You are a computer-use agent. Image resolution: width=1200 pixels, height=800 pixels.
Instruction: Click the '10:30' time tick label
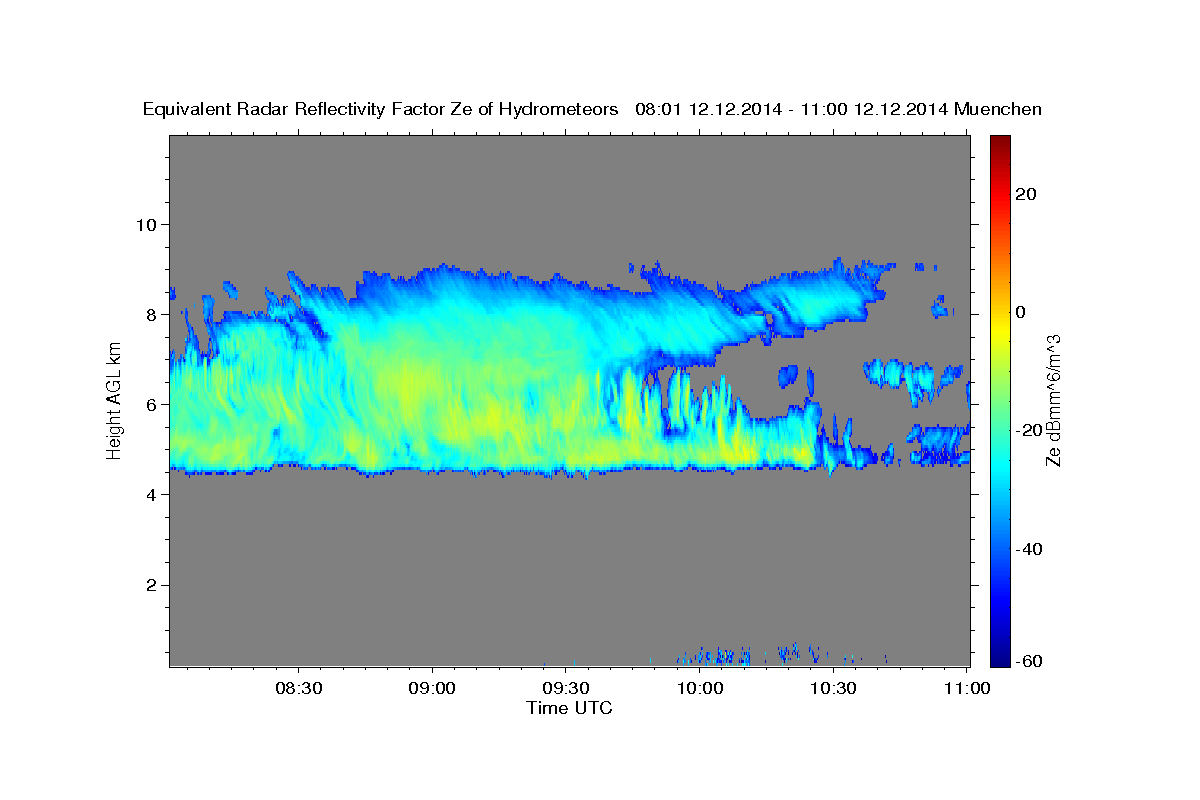pyautogui.click(x=833, y=688)
